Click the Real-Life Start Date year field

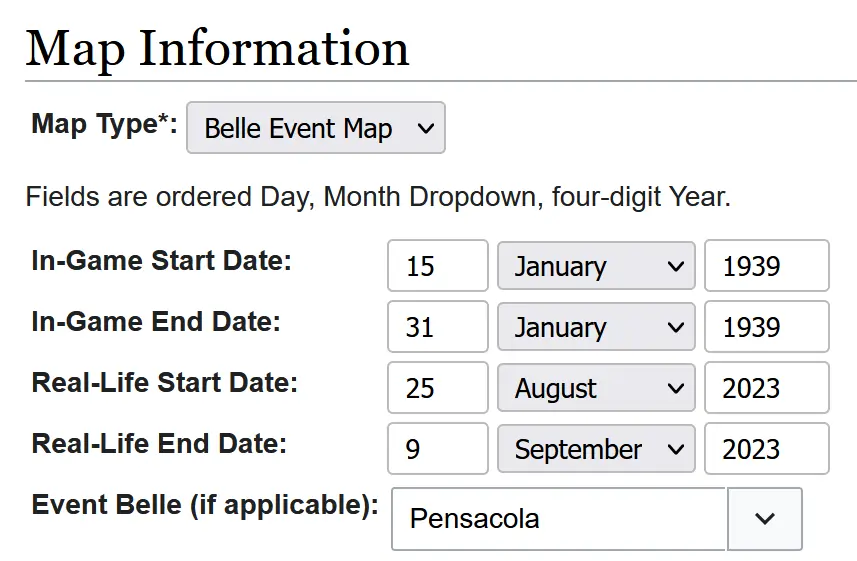point(766,388)
